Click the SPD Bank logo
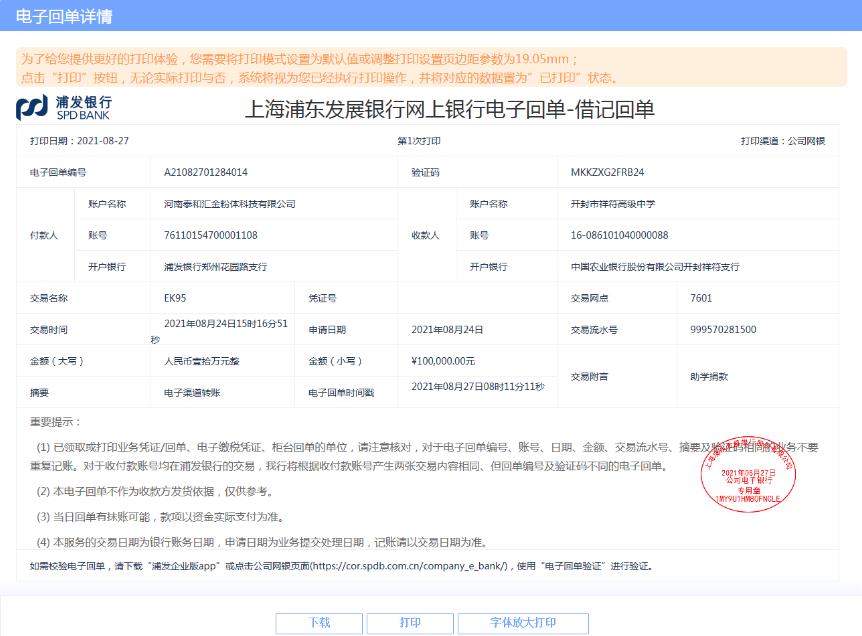The width and height of the screenshot is (862, 636). click(64, 108)
